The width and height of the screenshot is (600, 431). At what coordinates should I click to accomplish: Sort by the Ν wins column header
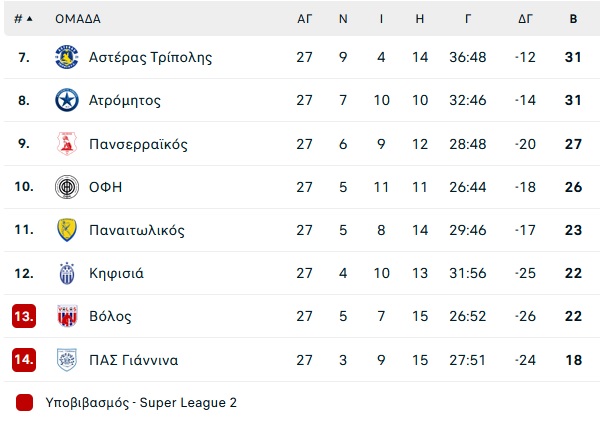343,19
